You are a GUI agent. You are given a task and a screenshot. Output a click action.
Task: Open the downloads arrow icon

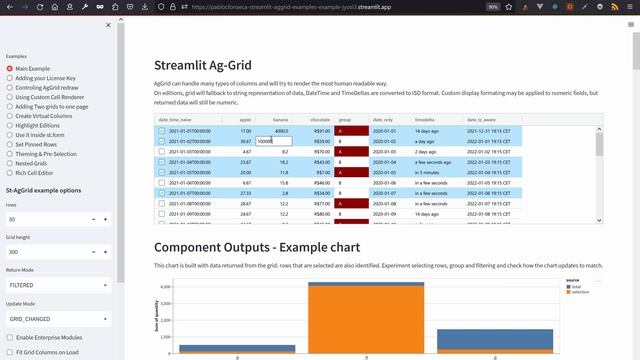[x=145, y=7]
